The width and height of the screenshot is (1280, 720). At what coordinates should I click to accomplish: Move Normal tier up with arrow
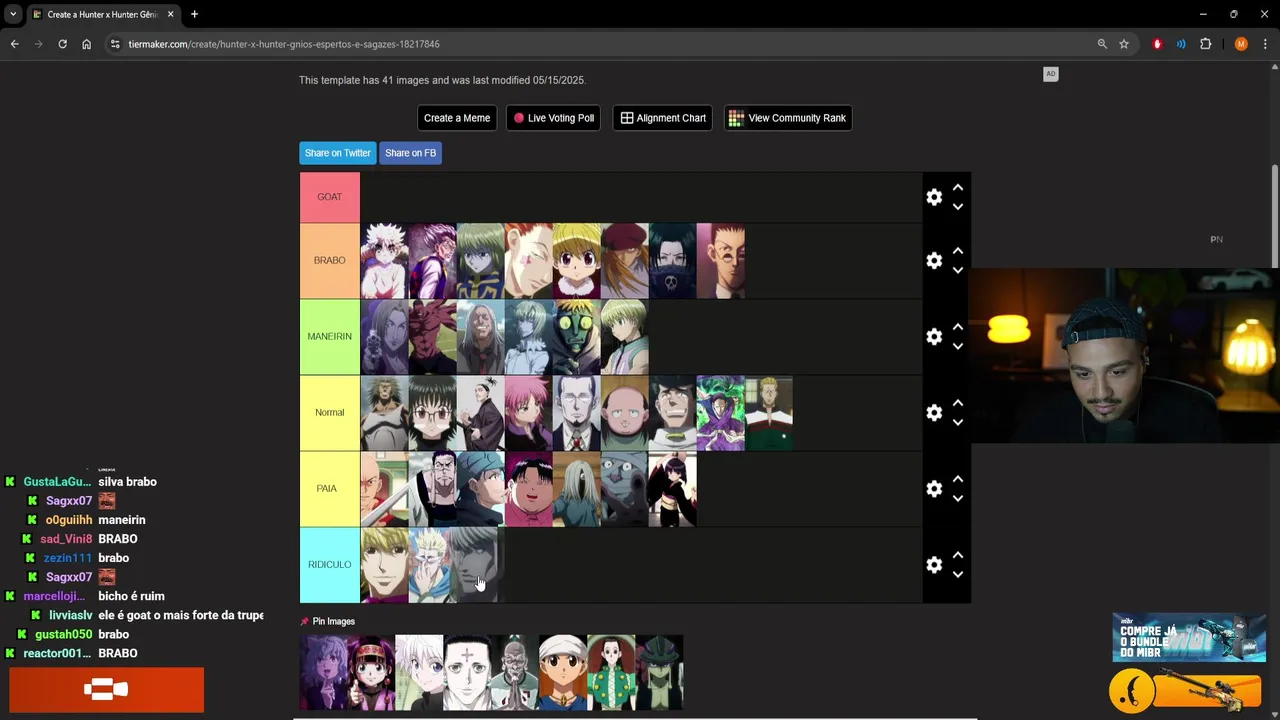pyautogui.click(x=958, y=403)
